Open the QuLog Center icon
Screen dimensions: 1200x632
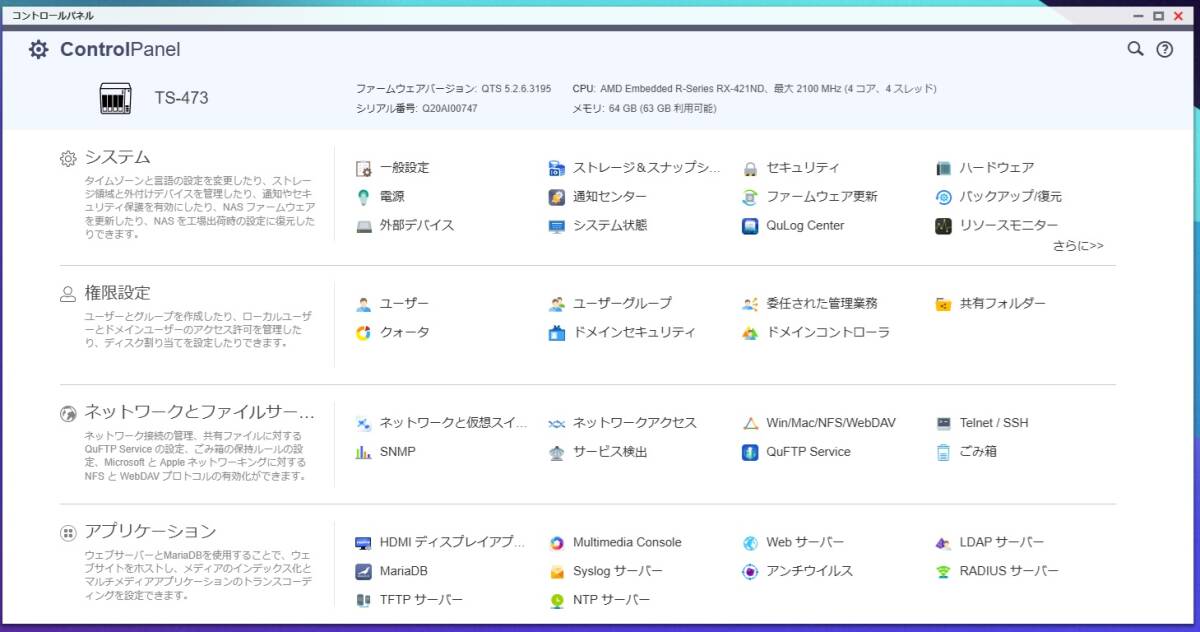click(x=750, y=226)
